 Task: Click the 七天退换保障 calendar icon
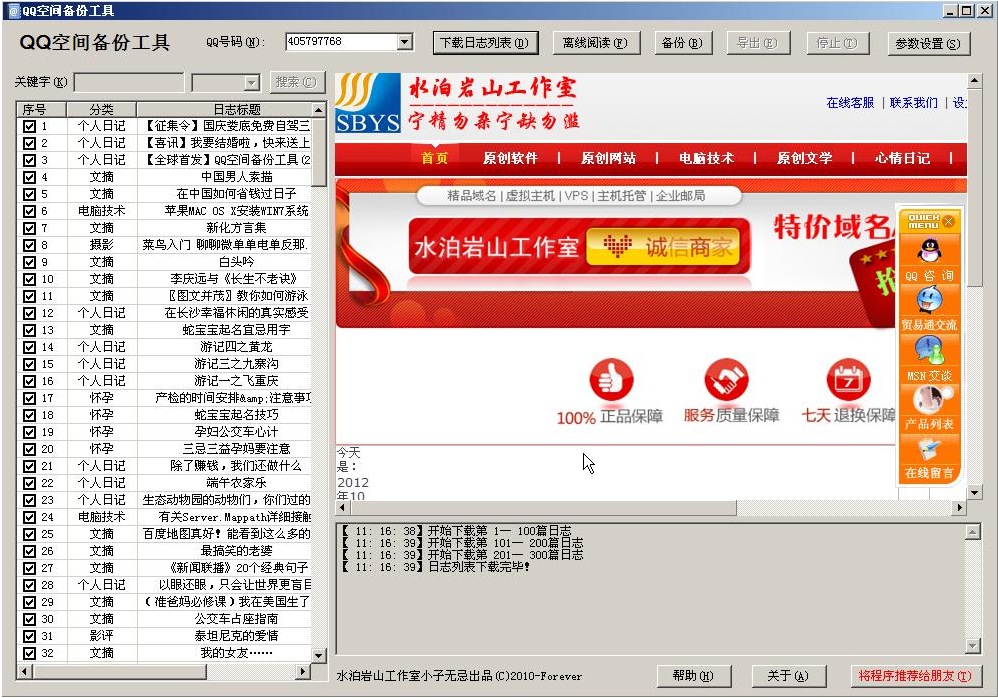(x=848, y=380)
